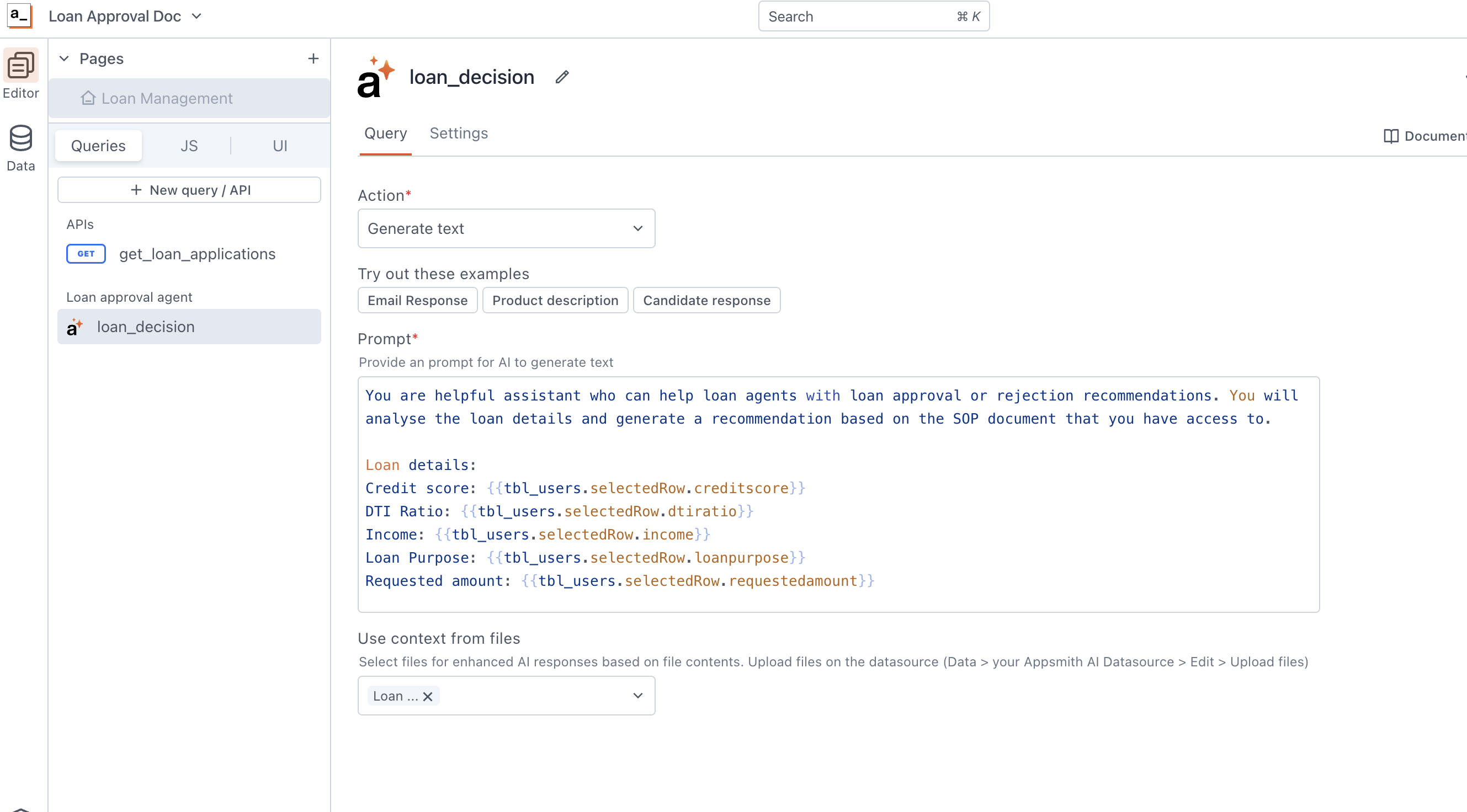Collapse the Pages section

64,58
